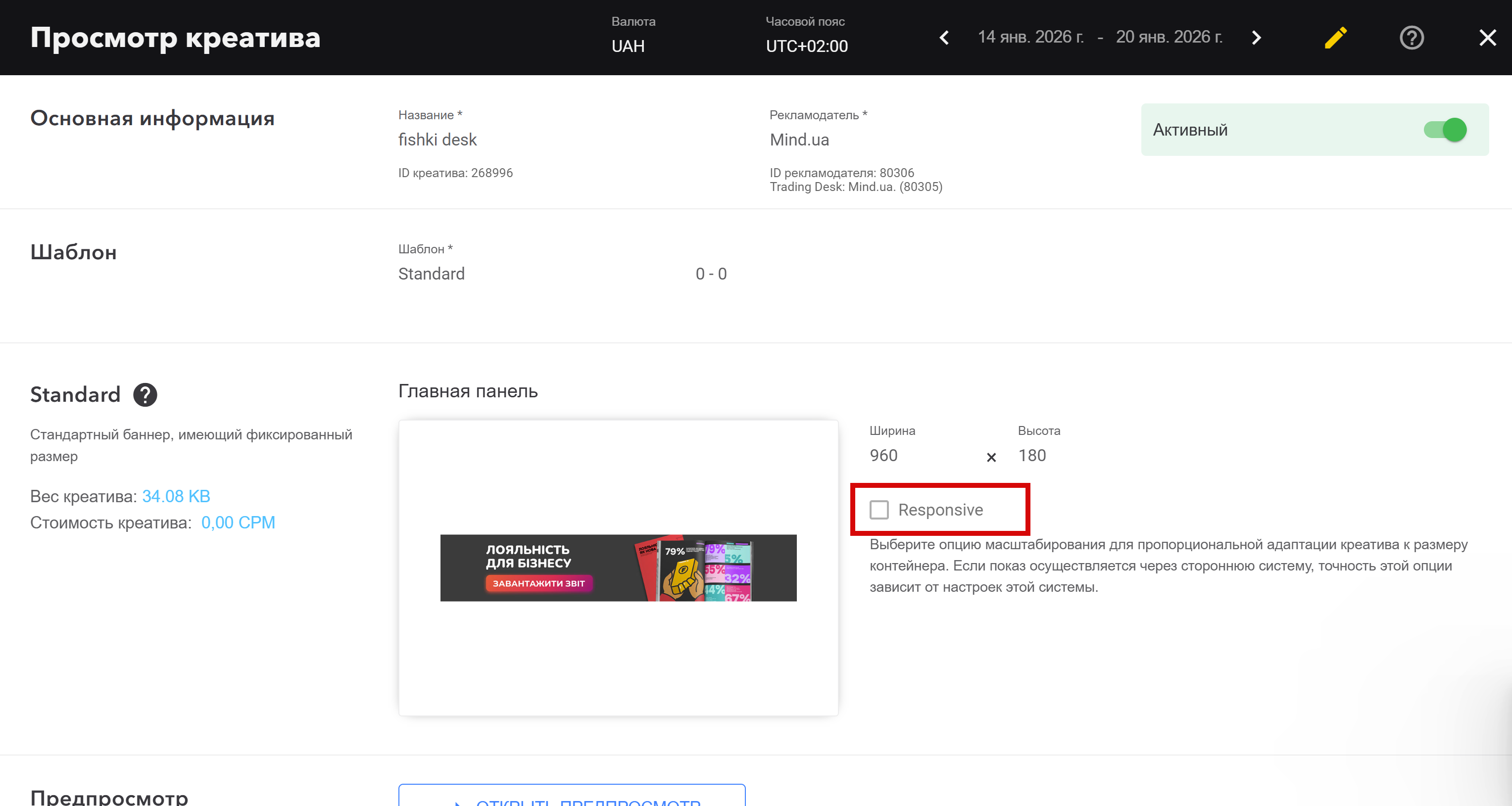Click the Responsive checkbox label
Image resolution: width=1512 pixels, height=806 pixels.
pyautogui.click(x=940, y=510)
